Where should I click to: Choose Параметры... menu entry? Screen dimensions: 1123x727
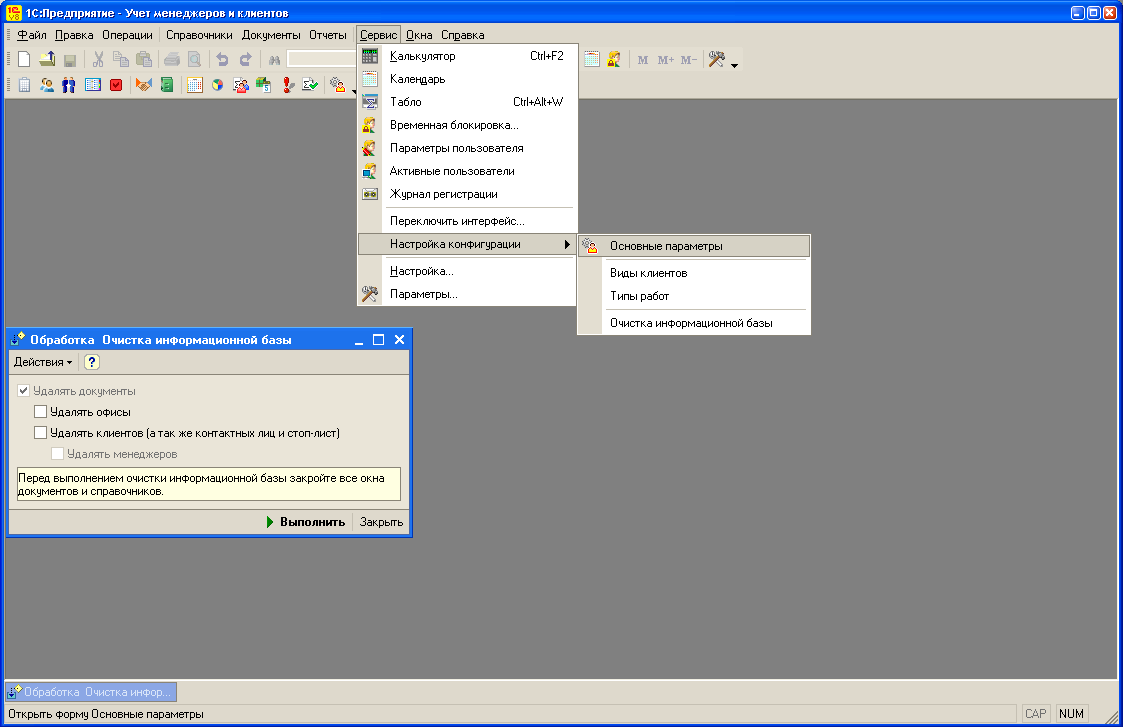point(467,294)
